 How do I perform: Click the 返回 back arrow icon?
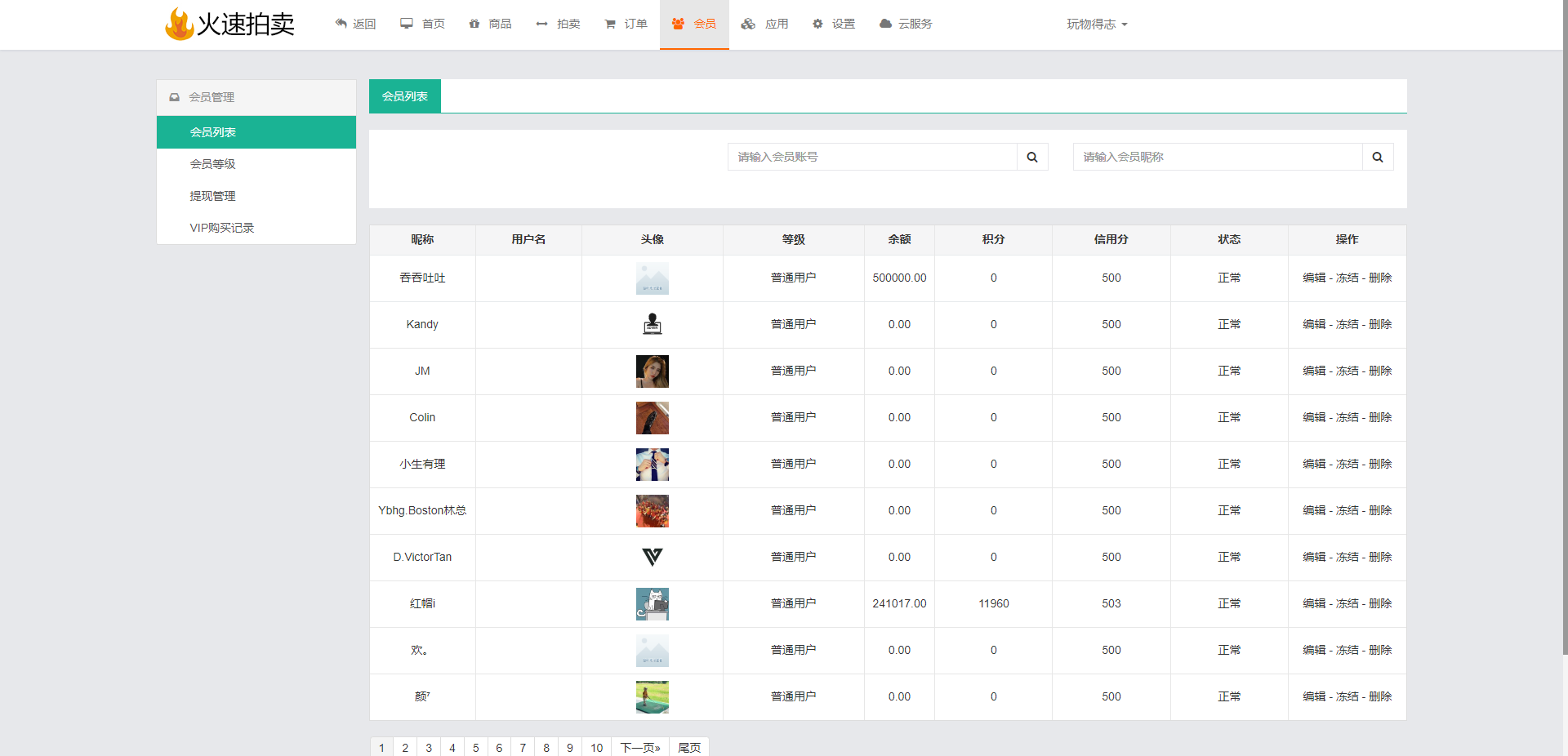(341, 24)
